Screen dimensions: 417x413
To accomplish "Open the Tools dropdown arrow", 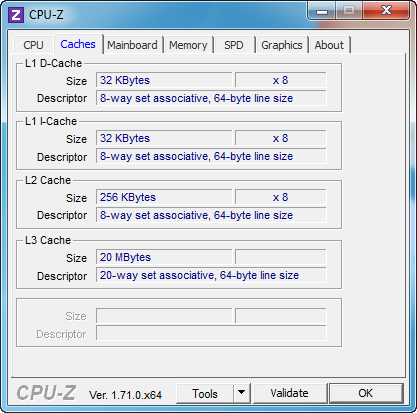I will 241,393.
